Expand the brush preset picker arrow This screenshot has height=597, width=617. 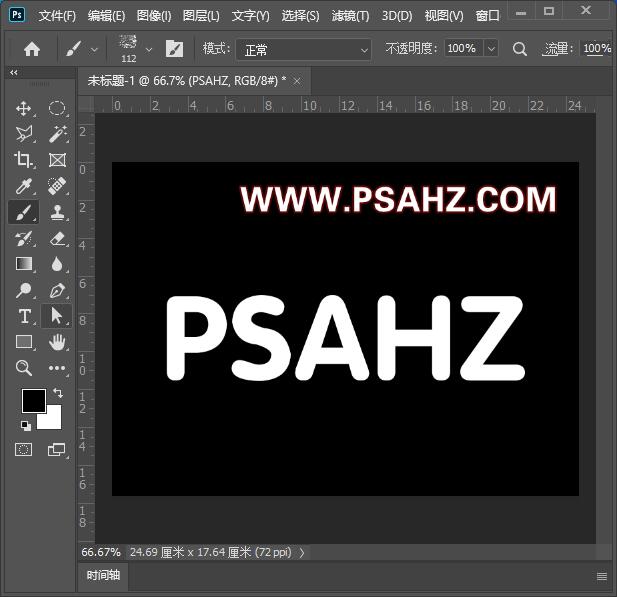149,50
